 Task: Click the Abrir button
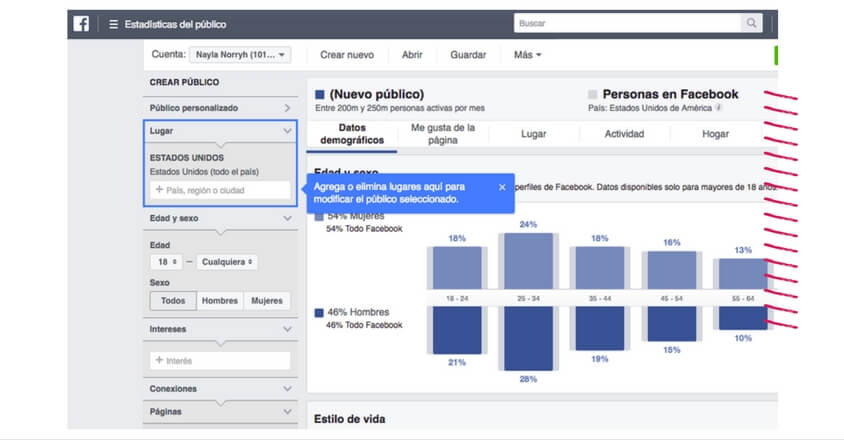(x=412, y=55)
